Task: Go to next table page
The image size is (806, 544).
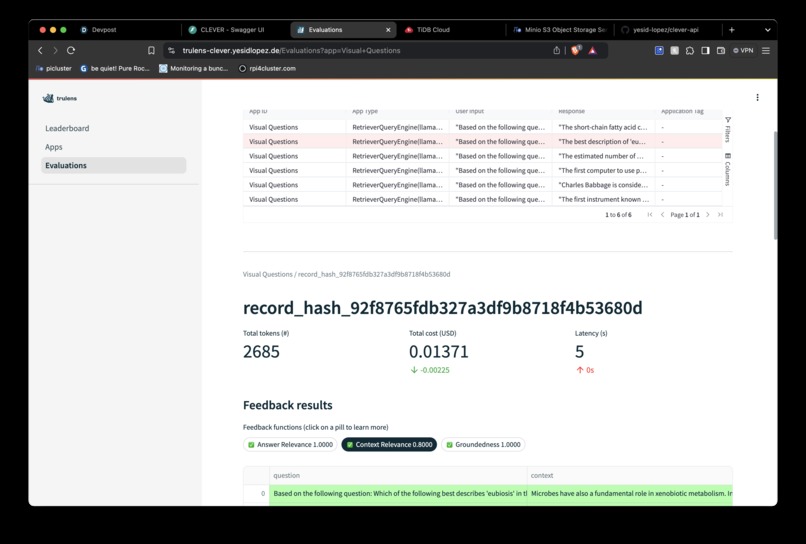Action: [708, 214]
